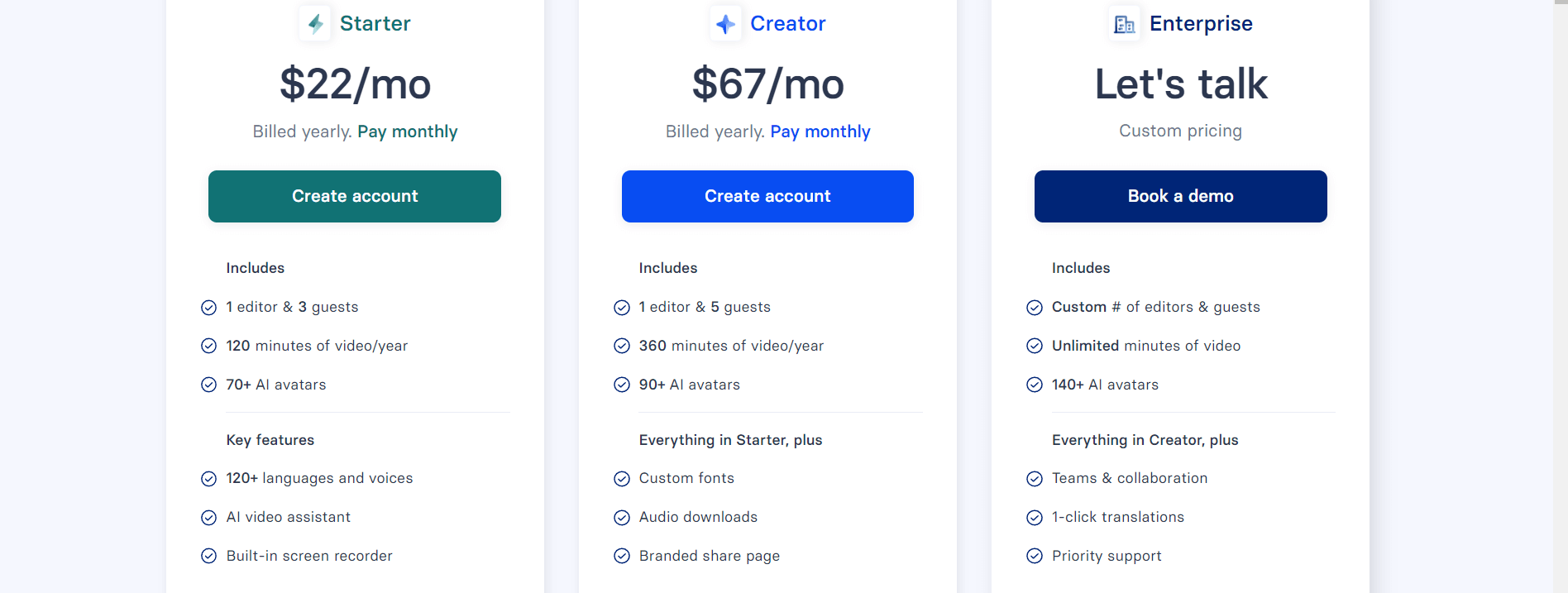Click the checkmark beside Custom fonts
Image resolution: width=1568 pixels, height=593 pixels.
[x=621, y=478]
